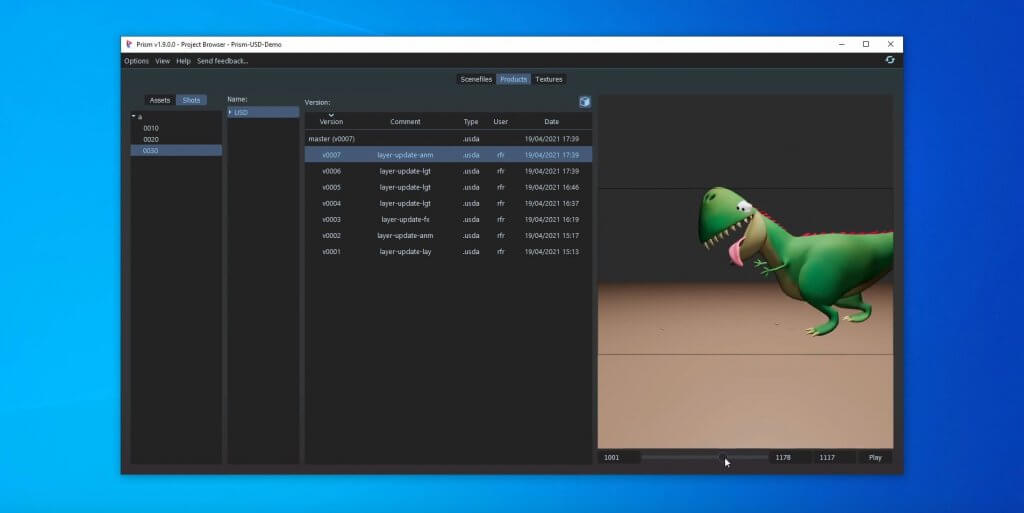1024x513 pixels.
Task: Click the layer-update-fx comment cell
Action: [x=405, y=219]
